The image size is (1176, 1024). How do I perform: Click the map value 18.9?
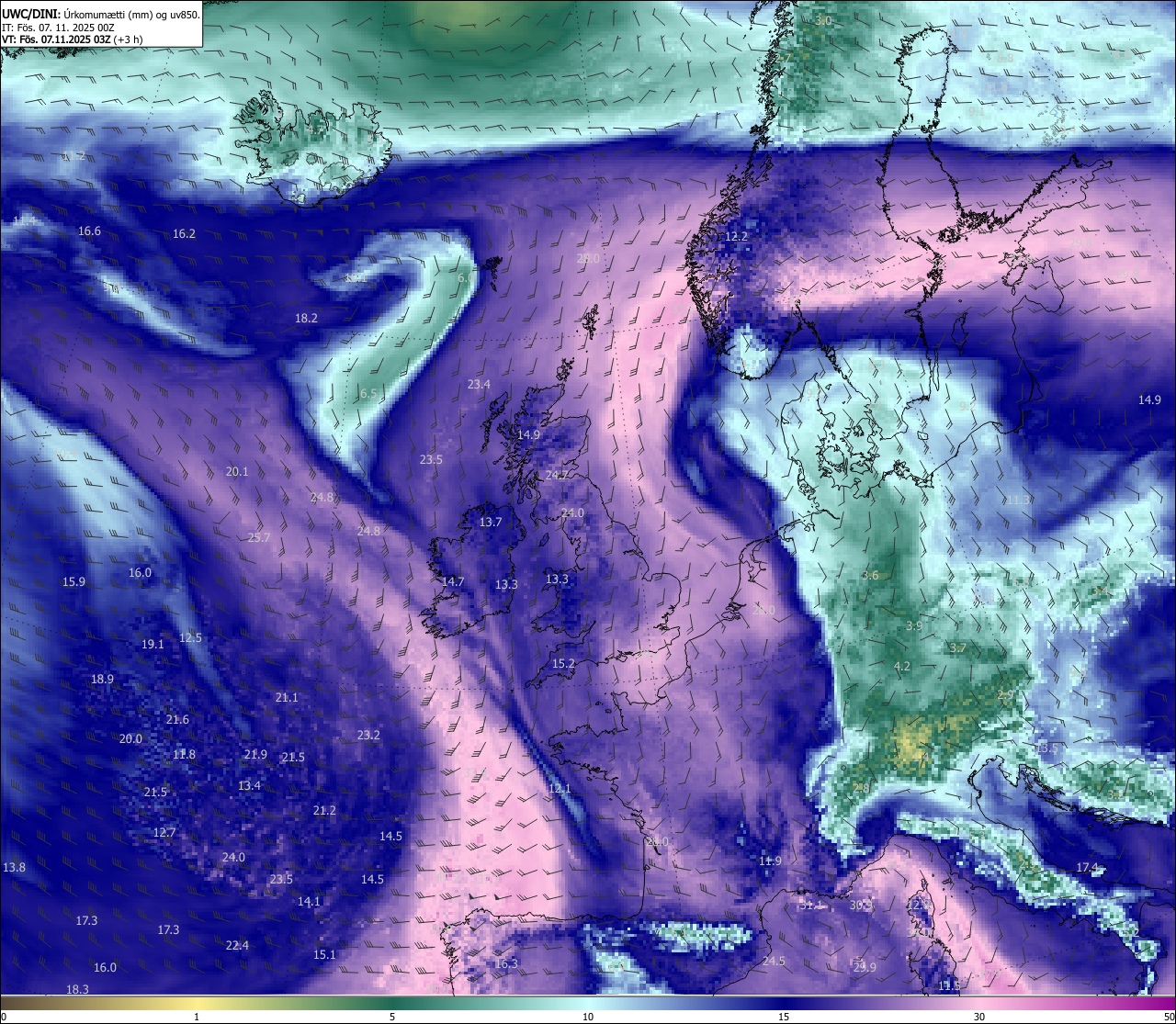point(102,680)
